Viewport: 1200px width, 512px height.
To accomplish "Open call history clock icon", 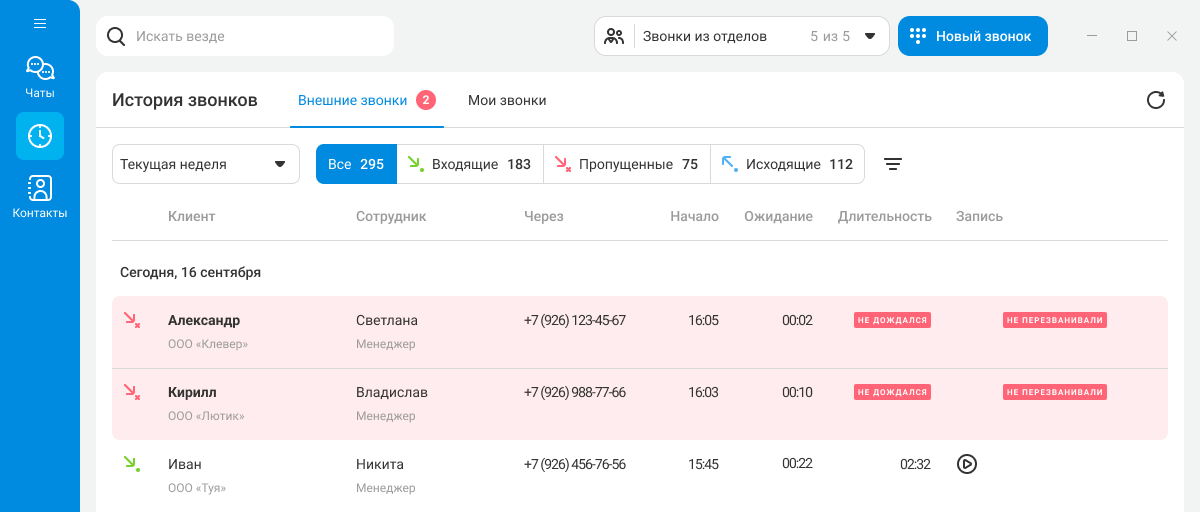I will 40,136.
